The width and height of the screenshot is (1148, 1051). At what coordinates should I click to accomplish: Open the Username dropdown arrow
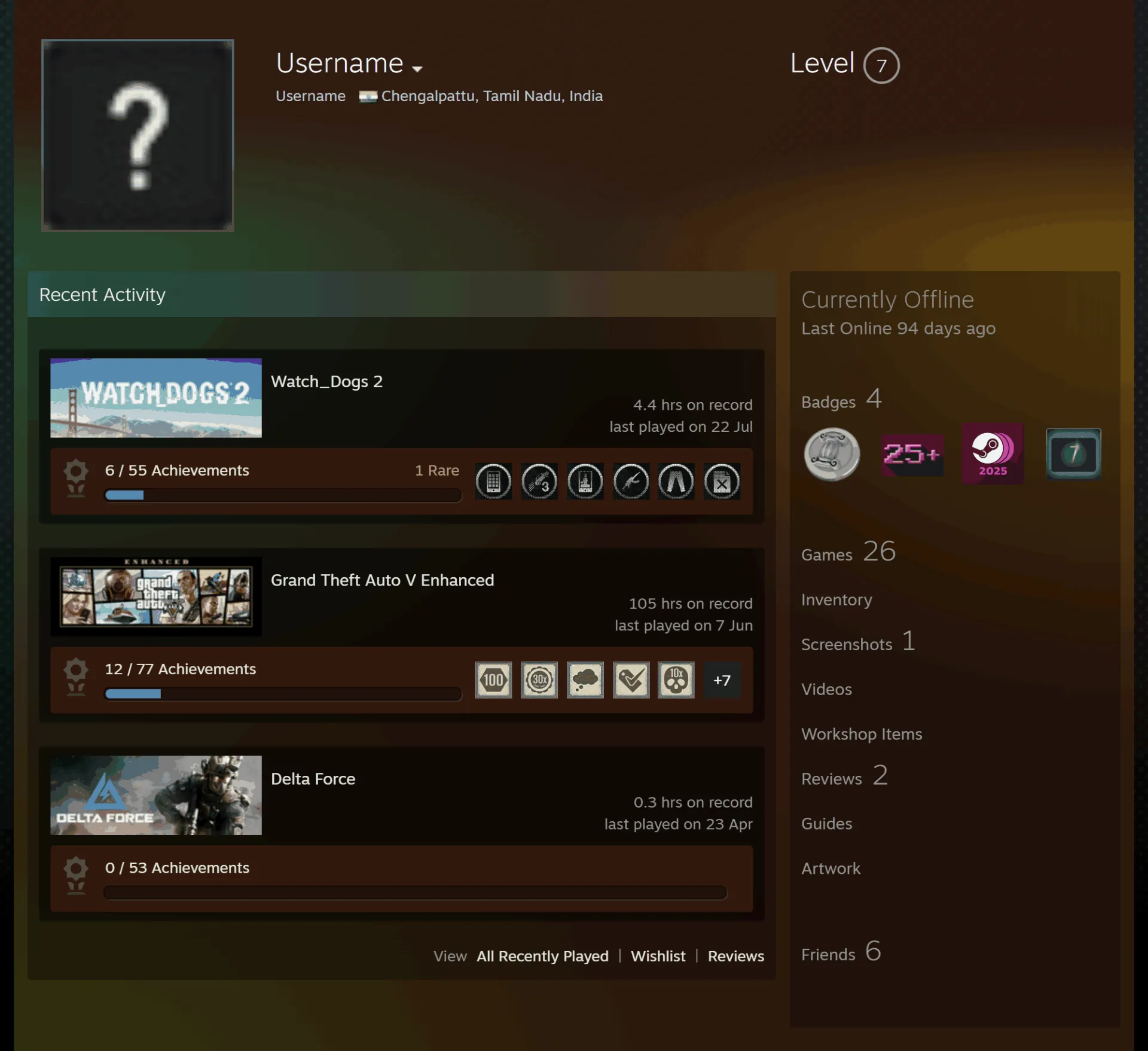click(417, 69)
